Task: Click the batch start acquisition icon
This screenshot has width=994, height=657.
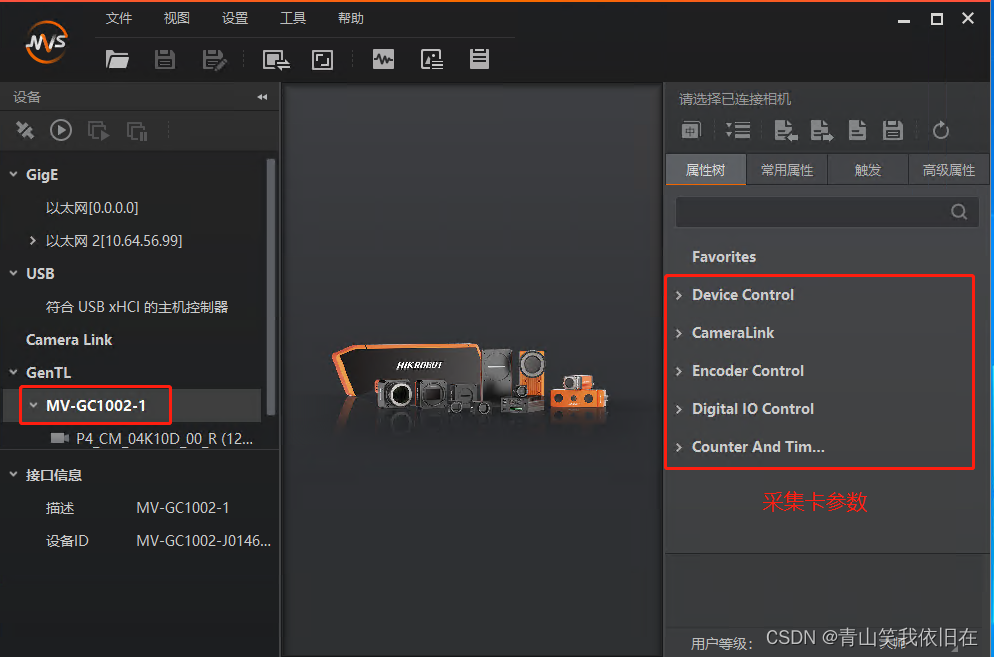Action: [x=98, y=131]
